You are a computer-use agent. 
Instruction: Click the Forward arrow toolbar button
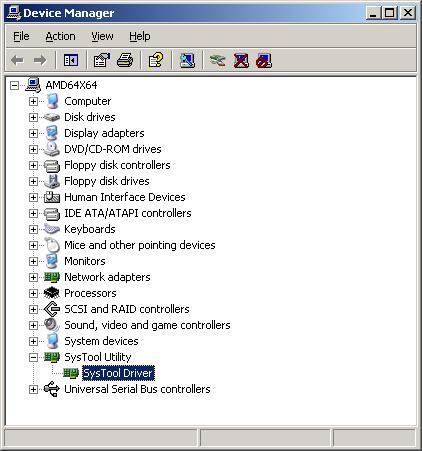40,60
